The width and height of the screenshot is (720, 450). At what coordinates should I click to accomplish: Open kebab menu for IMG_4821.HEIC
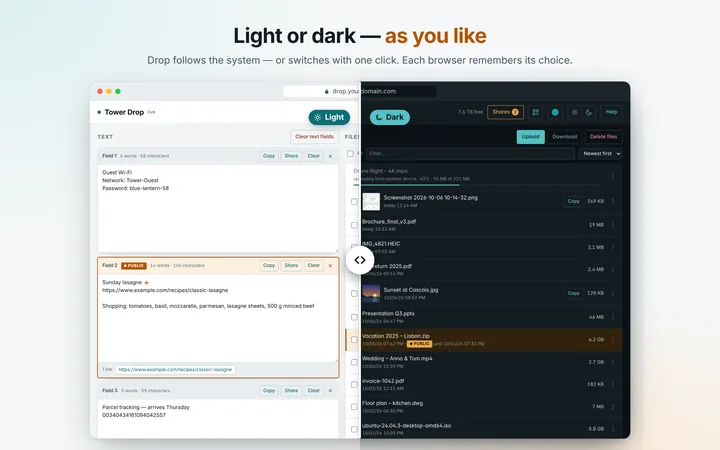(x=613, y=247)
